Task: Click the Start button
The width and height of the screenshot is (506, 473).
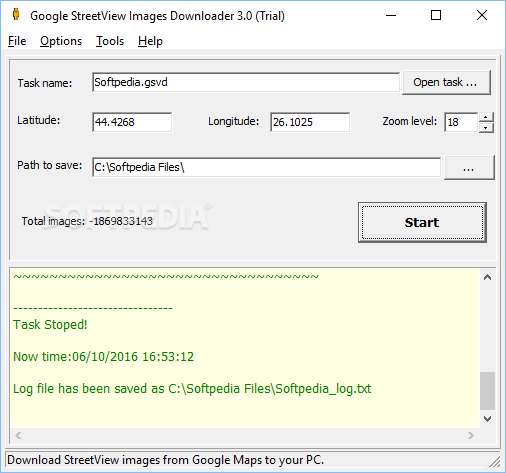Action: click(x=422, y=222)
